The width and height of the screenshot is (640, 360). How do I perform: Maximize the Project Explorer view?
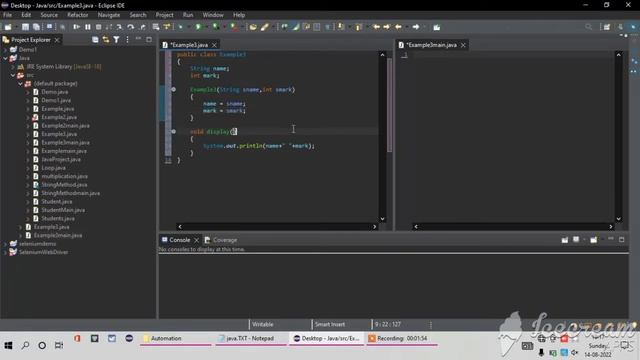(x=149, y=40)
